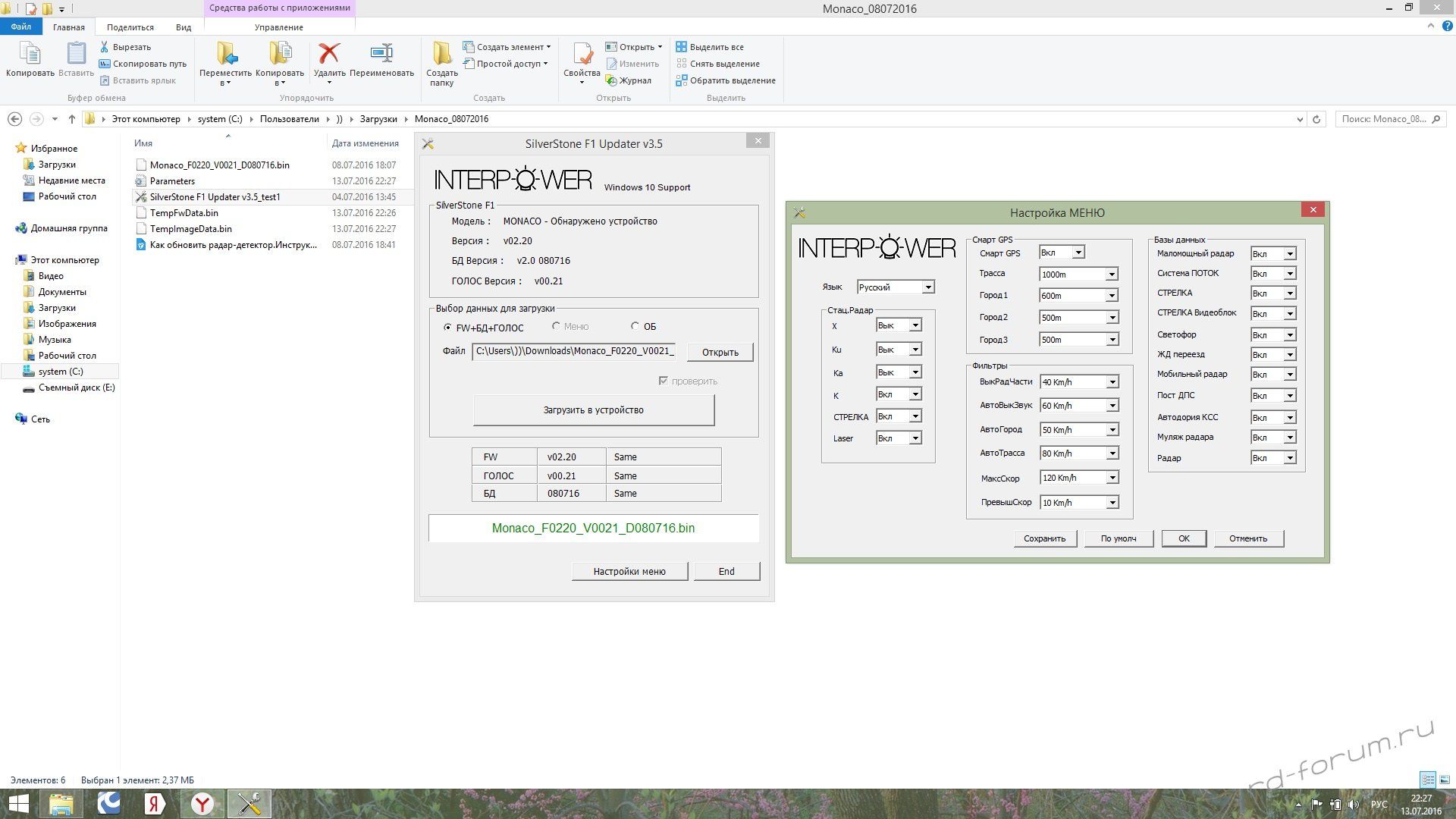Image resolution: width=1456 pixels, height=819 pixels.
Task: Click the Explorer search box
Action: pos(1390,119)
